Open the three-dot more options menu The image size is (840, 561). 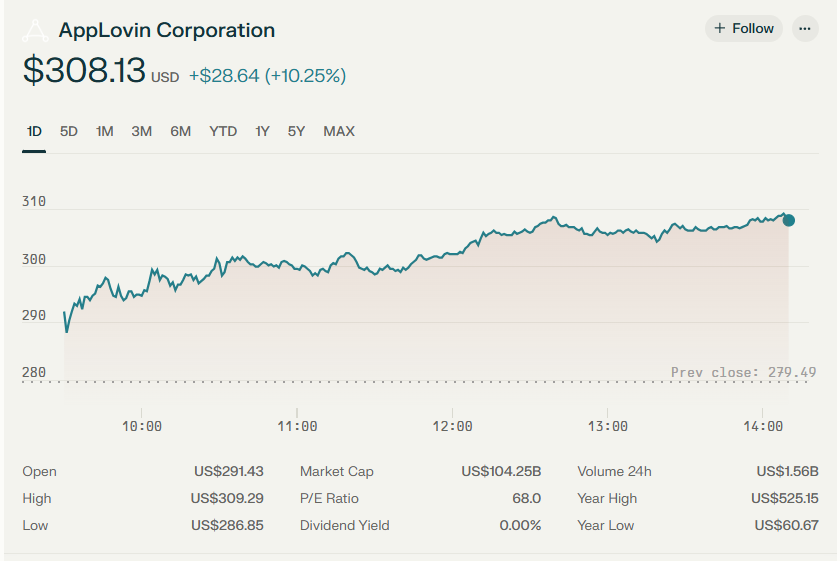pyautogui.click(x=805, y=29)
